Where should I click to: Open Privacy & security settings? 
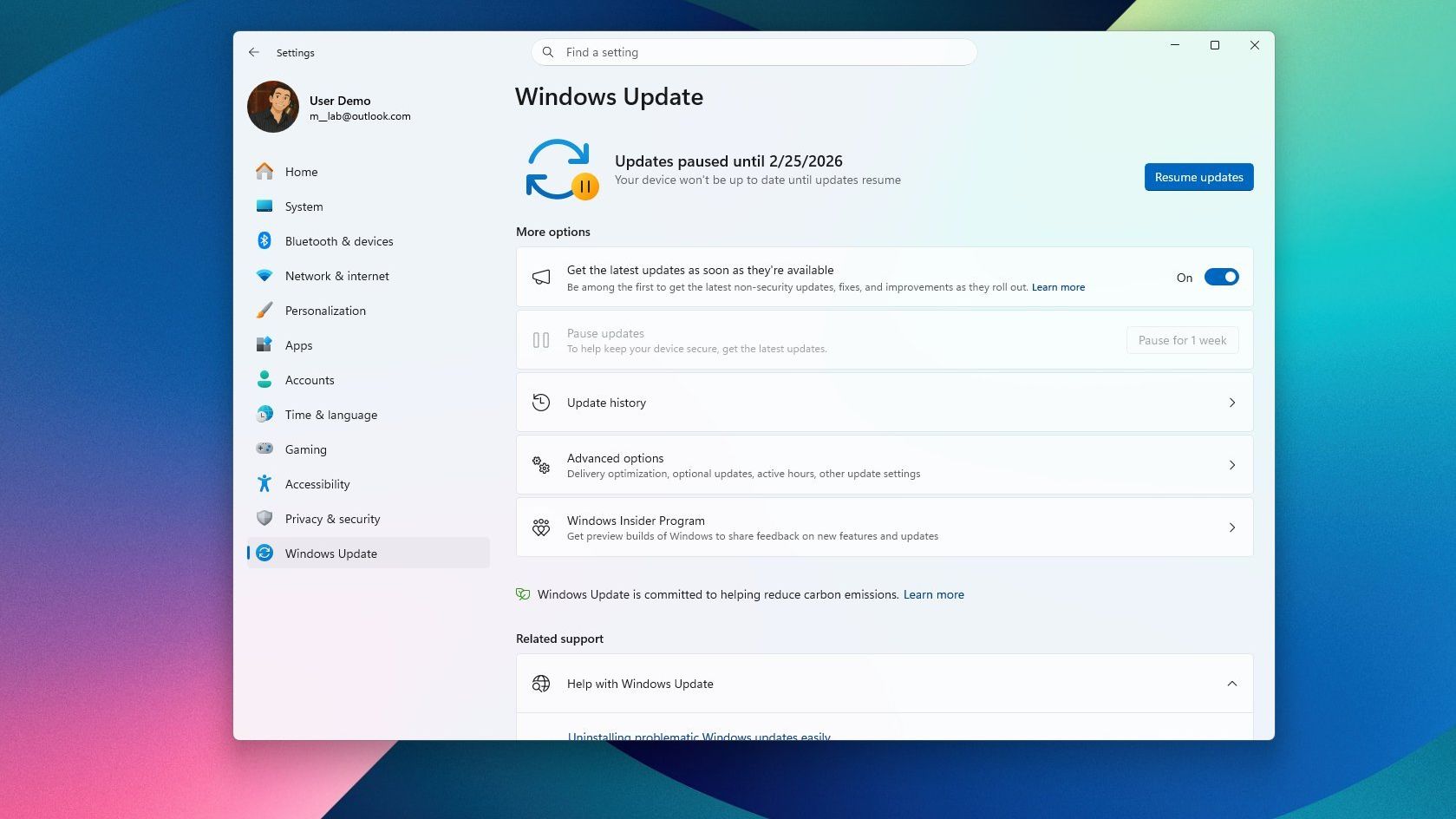point(369,519)
